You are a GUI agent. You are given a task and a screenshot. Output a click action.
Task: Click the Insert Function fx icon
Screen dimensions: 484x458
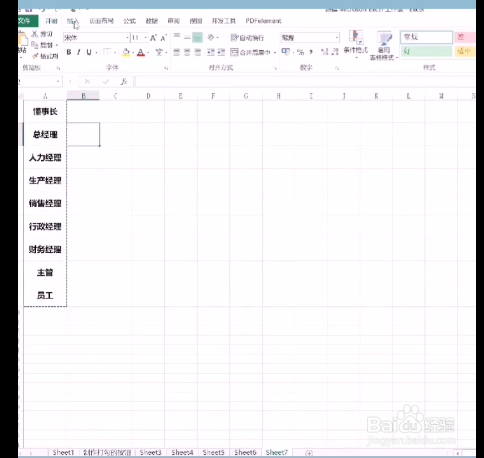coord(124,82)
